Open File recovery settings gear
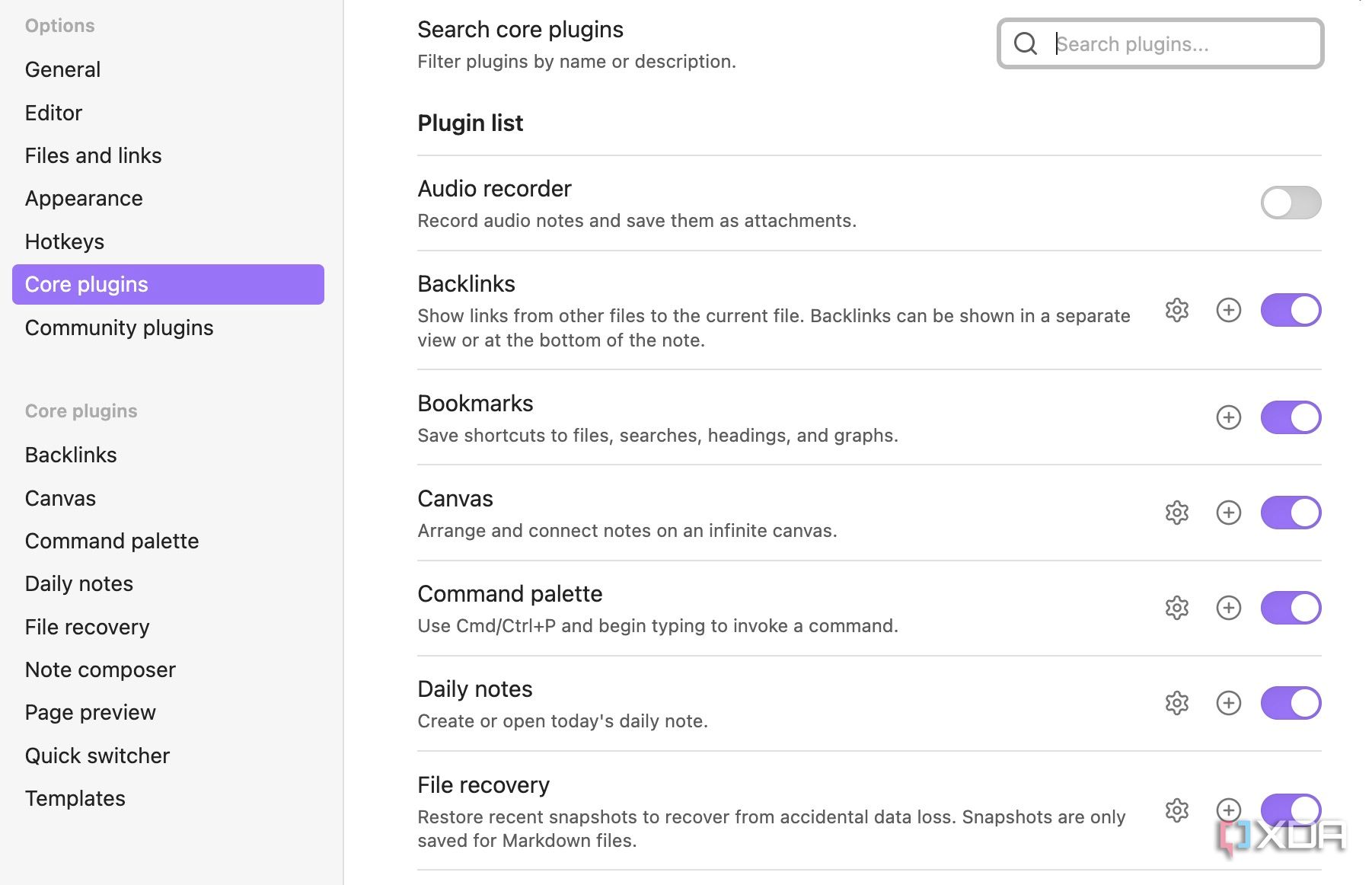The width and height of the screenshot is (1372, 885). pyautogui.click(x=1176, y=810)
